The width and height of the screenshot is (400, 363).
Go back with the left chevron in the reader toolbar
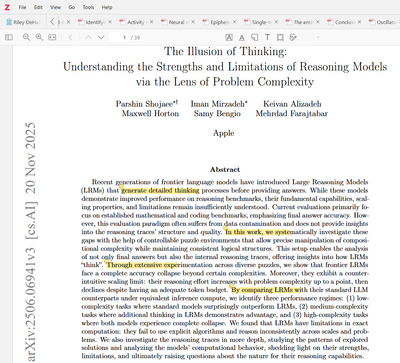pyautogui.click(x=70, y=37)
